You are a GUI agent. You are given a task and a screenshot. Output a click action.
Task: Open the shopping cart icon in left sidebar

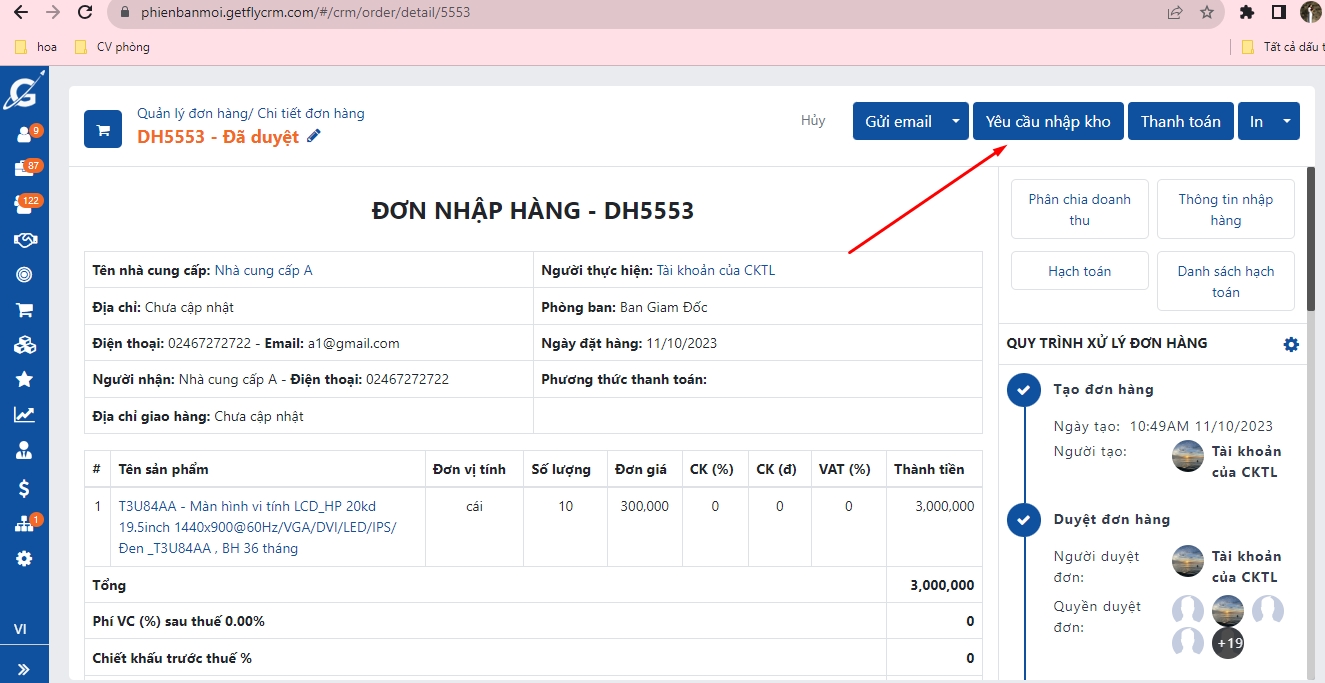point(24,310)
